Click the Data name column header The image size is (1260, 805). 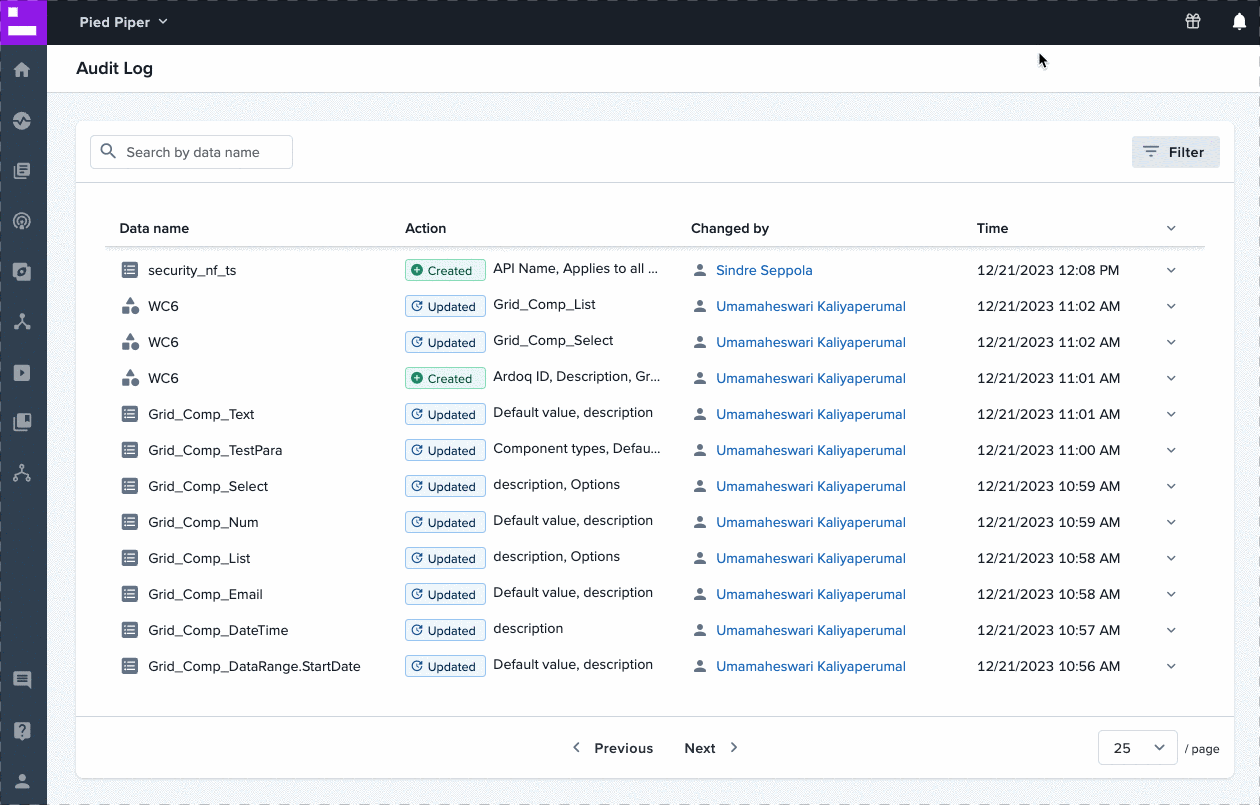pyautogui.click(x=154, y=228)
